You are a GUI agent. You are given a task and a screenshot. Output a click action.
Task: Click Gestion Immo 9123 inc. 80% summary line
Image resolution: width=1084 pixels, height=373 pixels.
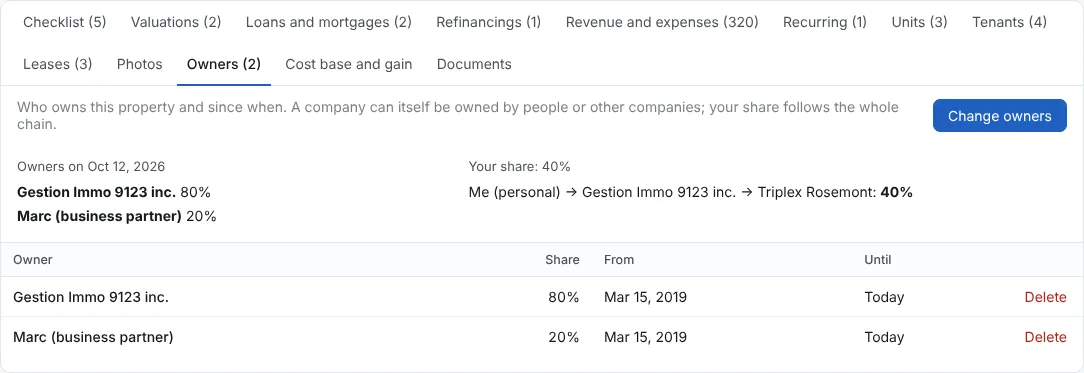click(113, 193)
